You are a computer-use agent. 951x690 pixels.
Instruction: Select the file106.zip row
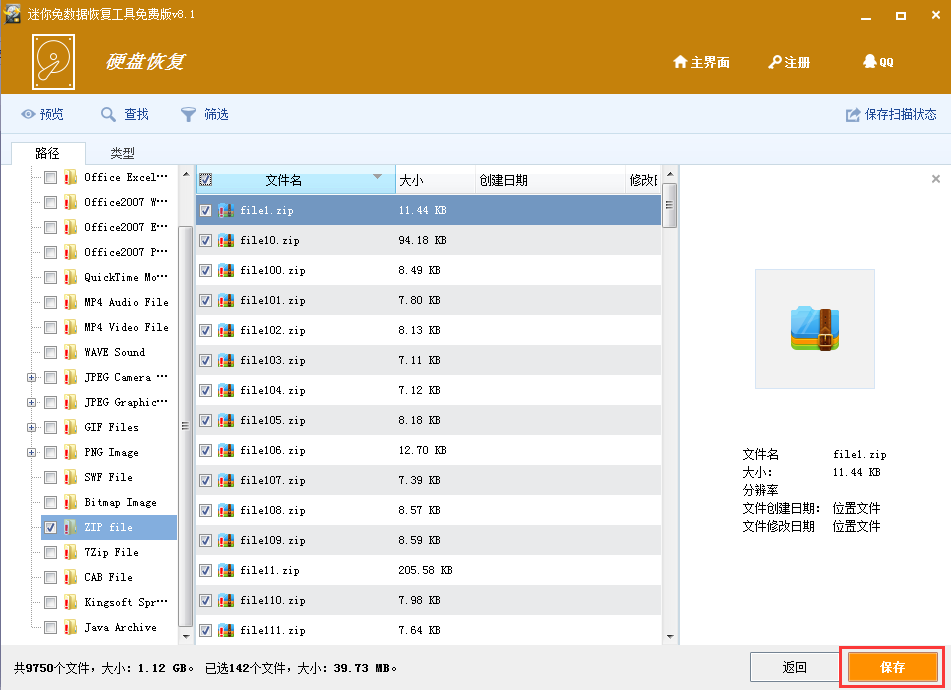428,451
